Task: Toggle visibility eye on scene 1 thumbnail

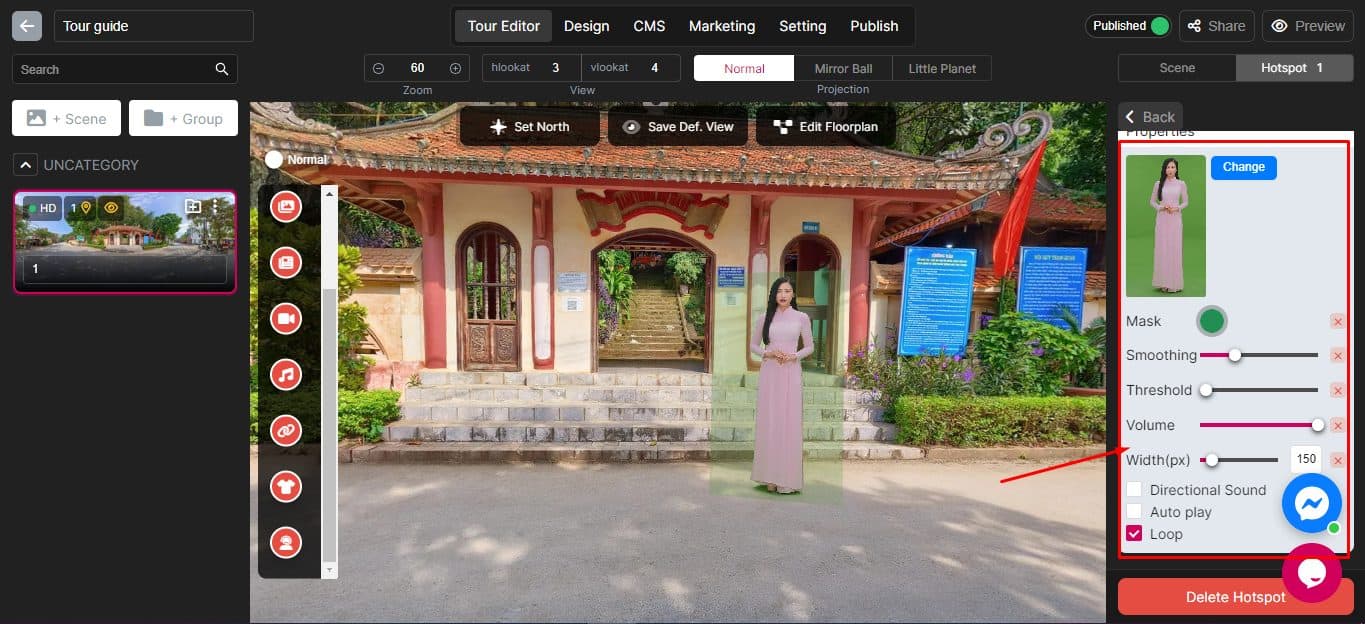Action: [110, 207]
